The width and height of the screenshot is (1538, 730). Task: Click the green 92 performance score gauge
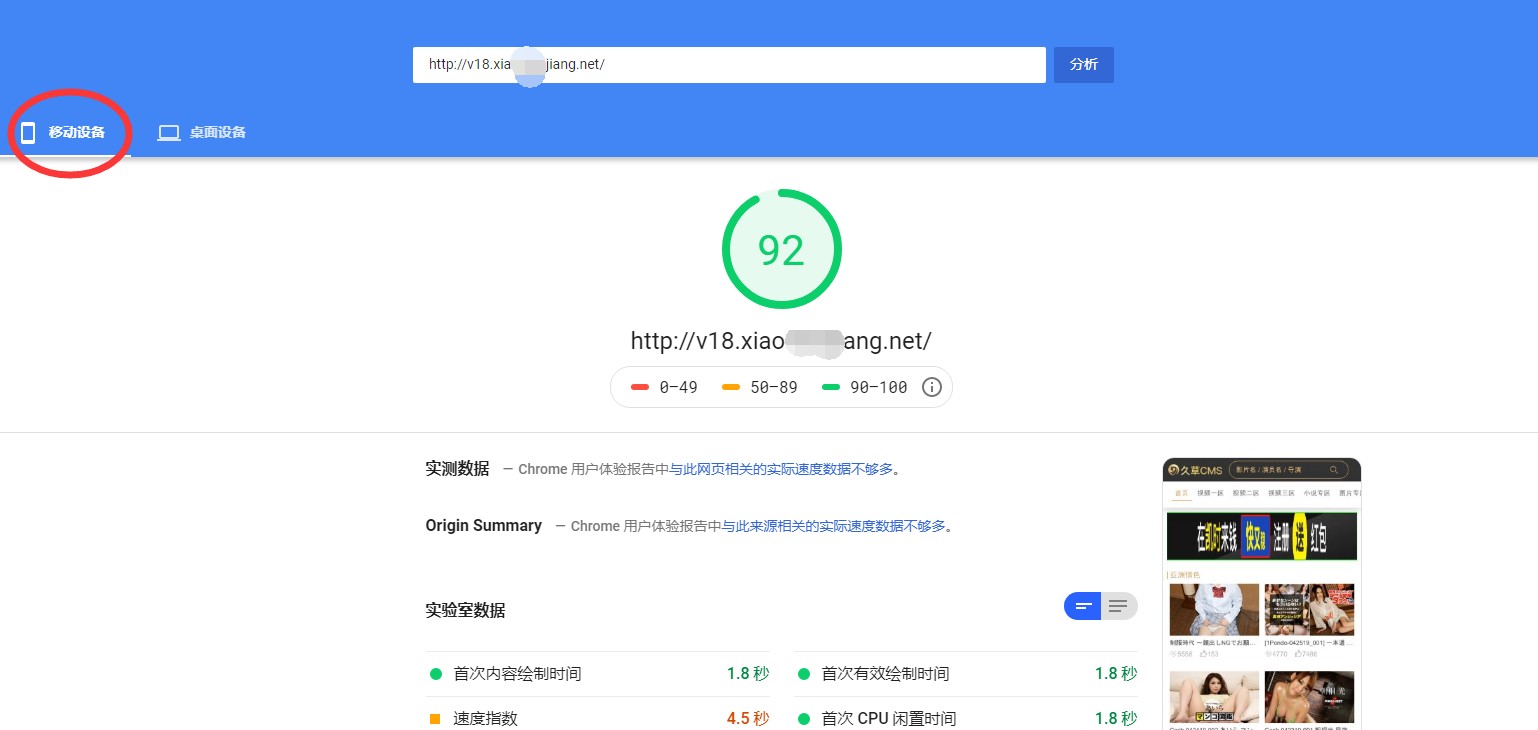pyautogui.click(x=781, y=248)
